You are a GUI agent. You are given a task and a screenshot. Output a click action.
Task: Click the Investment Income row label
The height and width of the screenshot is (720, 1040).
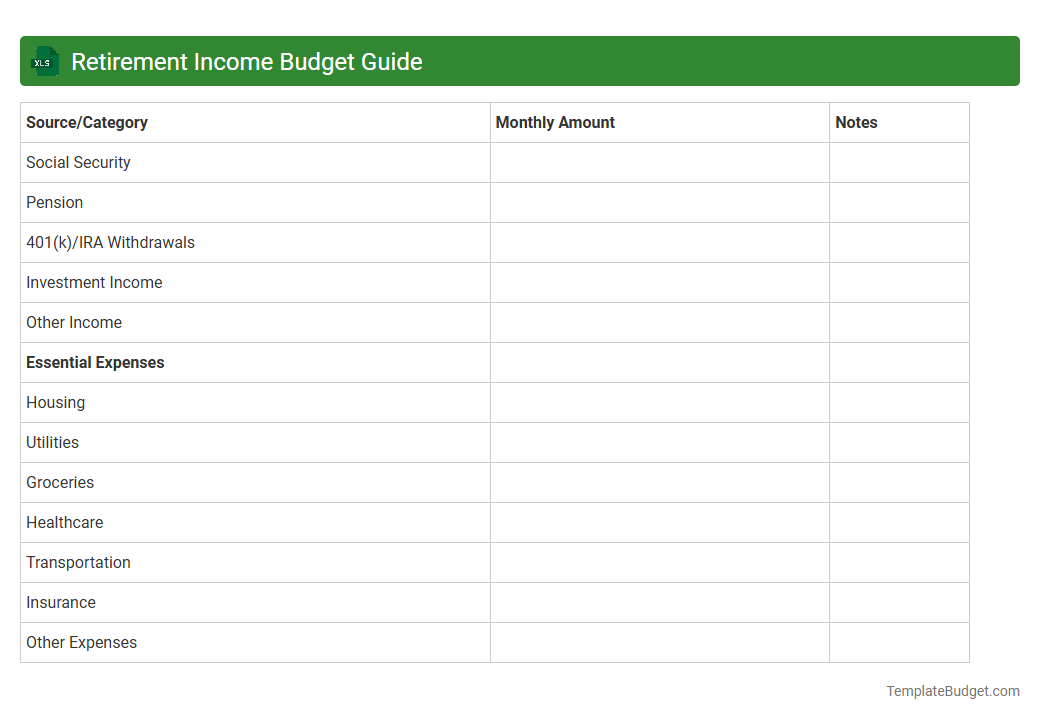pyautogui.click(x=94, y=282)
